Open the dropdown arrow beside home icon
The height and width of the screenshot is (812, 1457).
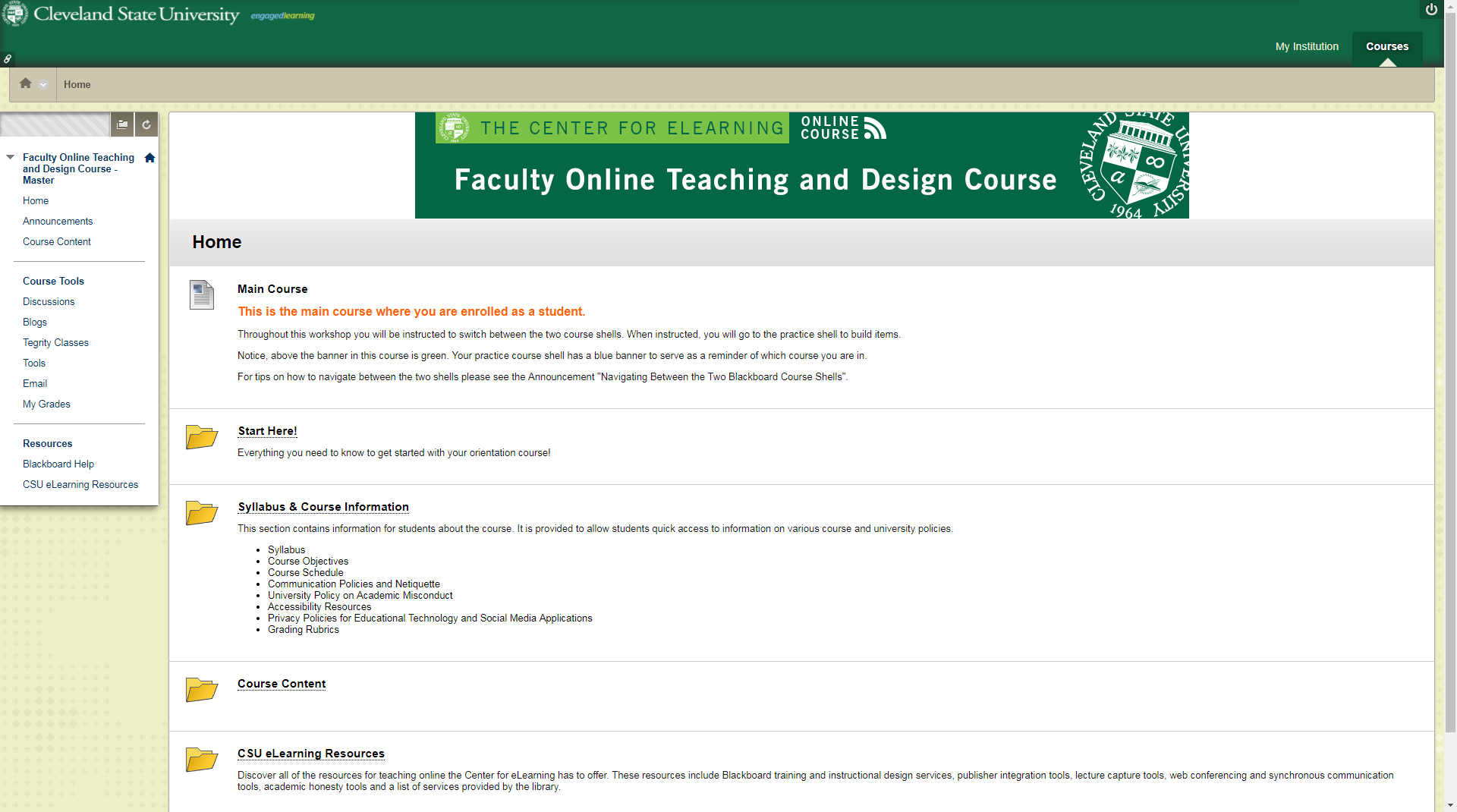coord(43,85)
